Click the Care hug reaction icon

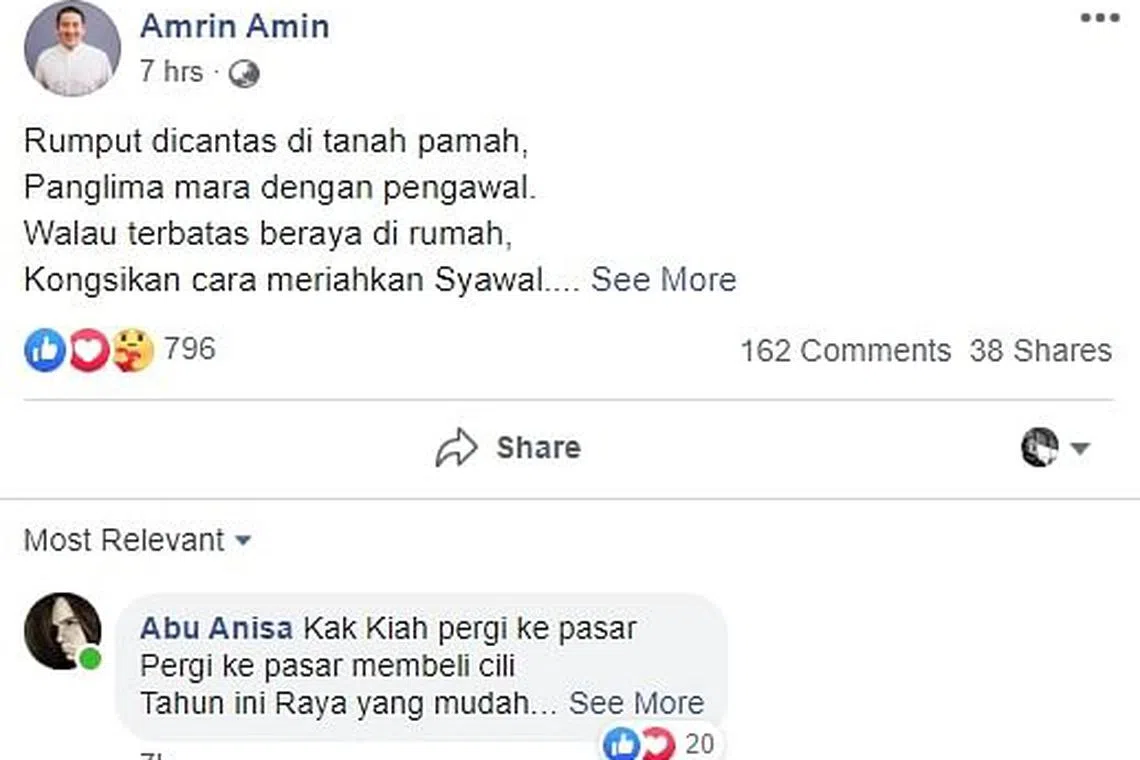[133, 351]
